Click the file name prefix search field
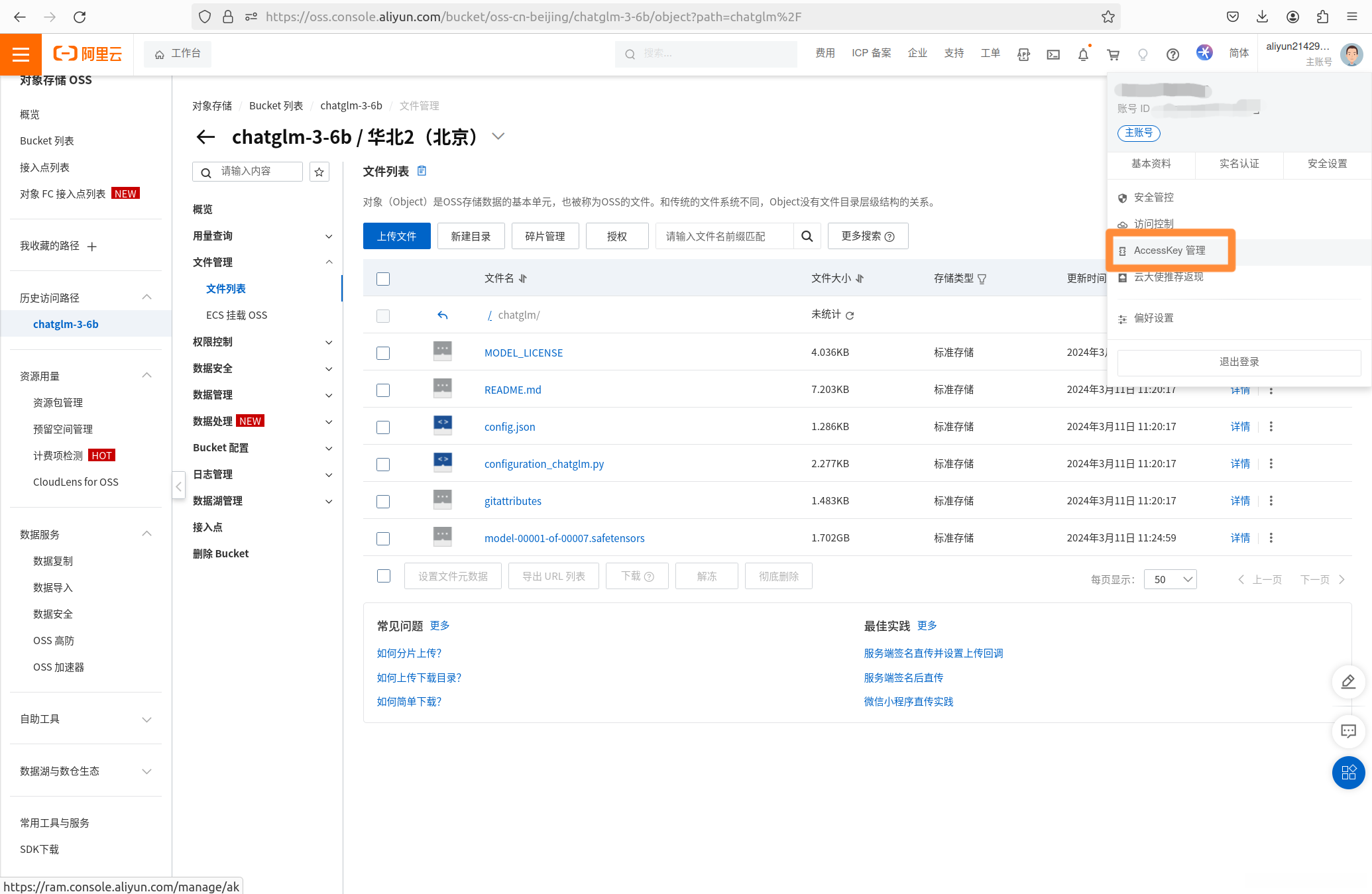The width and height of the screenshot is (1372, 894). tap(724, 236)
